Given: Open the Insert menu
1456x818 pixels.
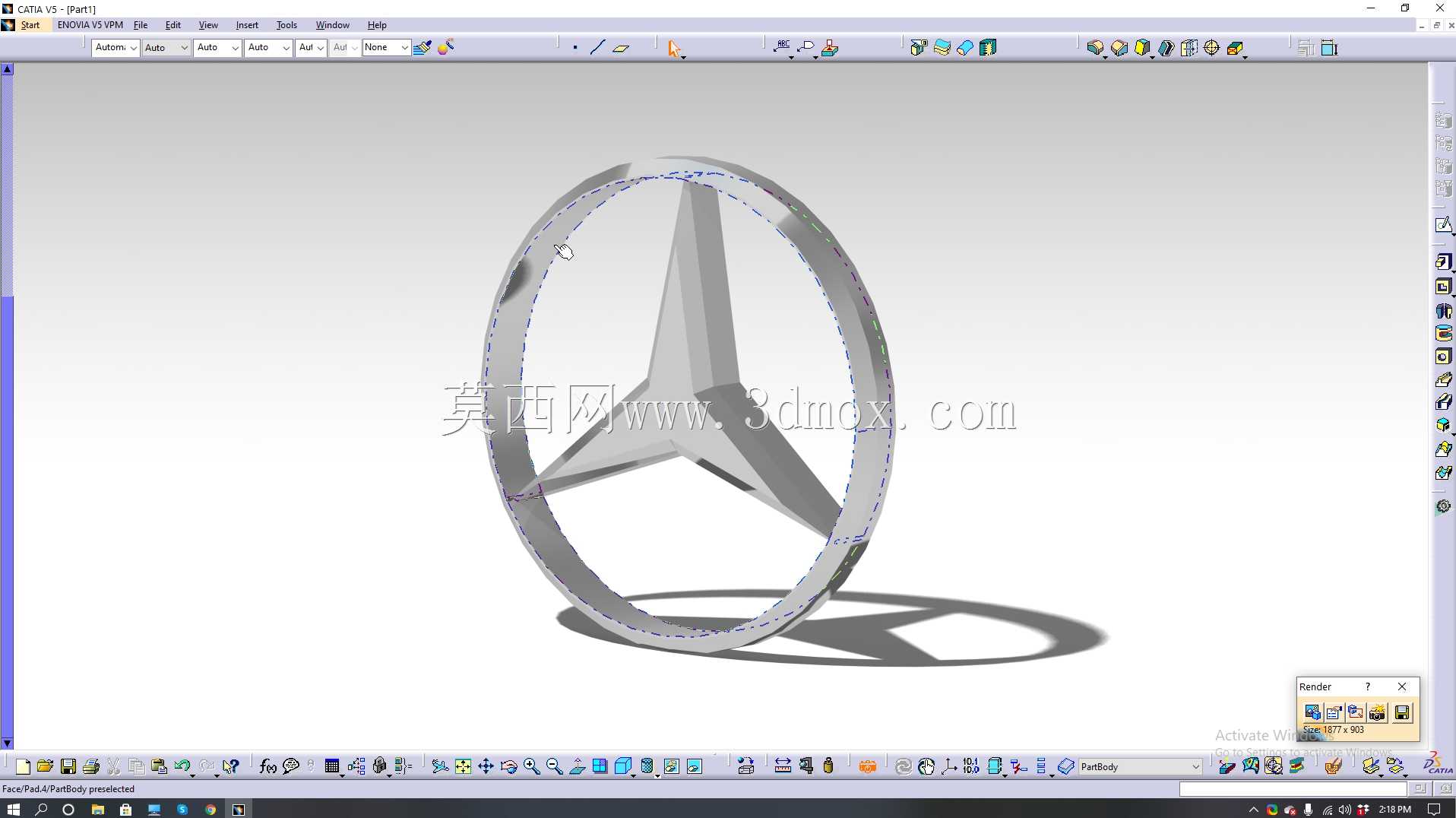Looking at the screenshot, I should coord(247,25).
